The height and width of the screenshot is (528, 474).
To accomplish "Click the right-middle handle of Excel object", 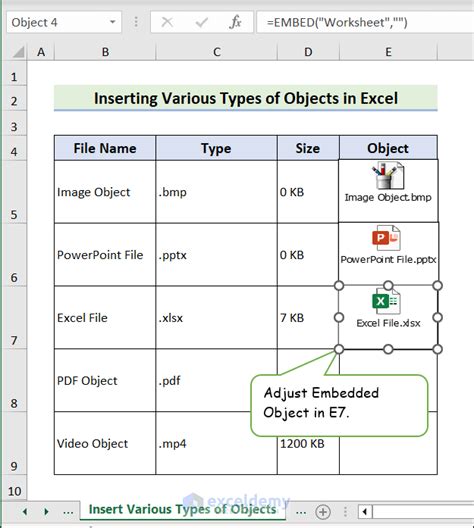I will (437, 317).
